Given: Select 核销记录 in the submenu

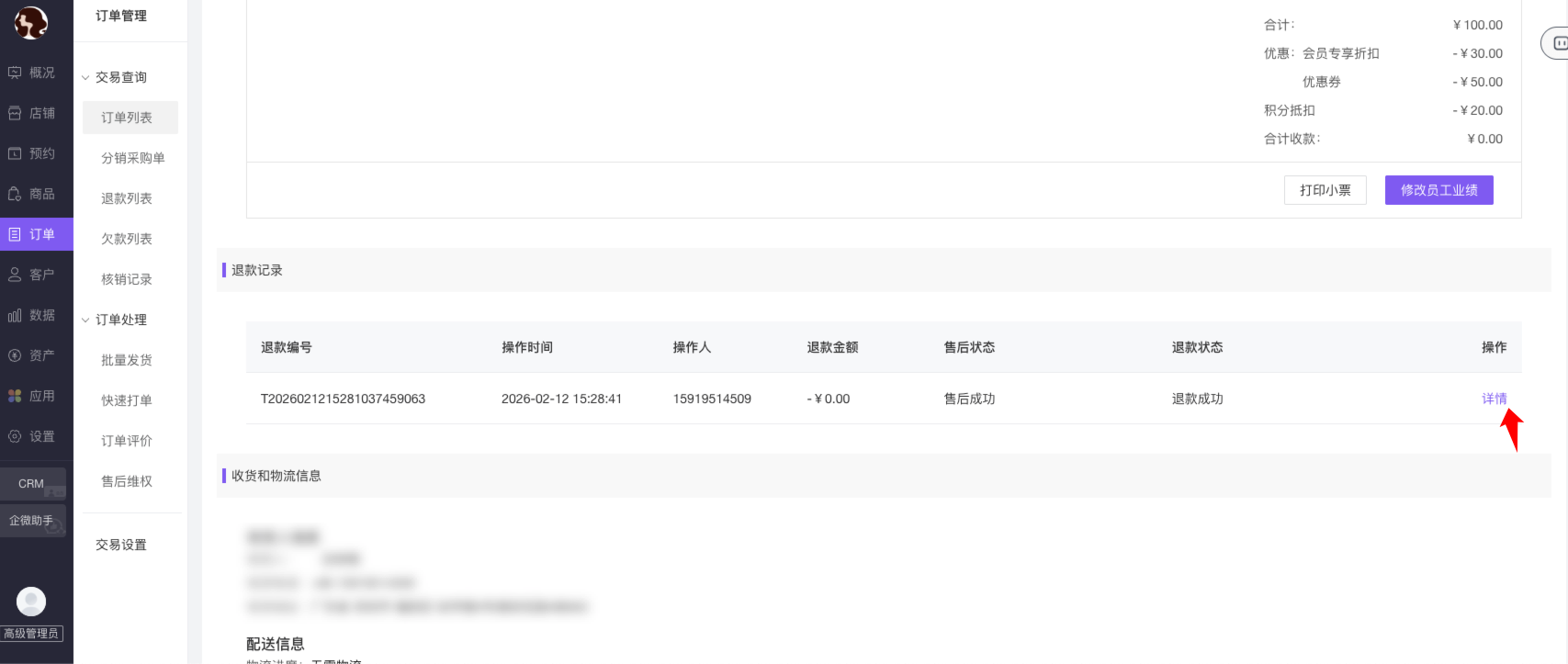Looking at the screenshot, I should (127, 279).
